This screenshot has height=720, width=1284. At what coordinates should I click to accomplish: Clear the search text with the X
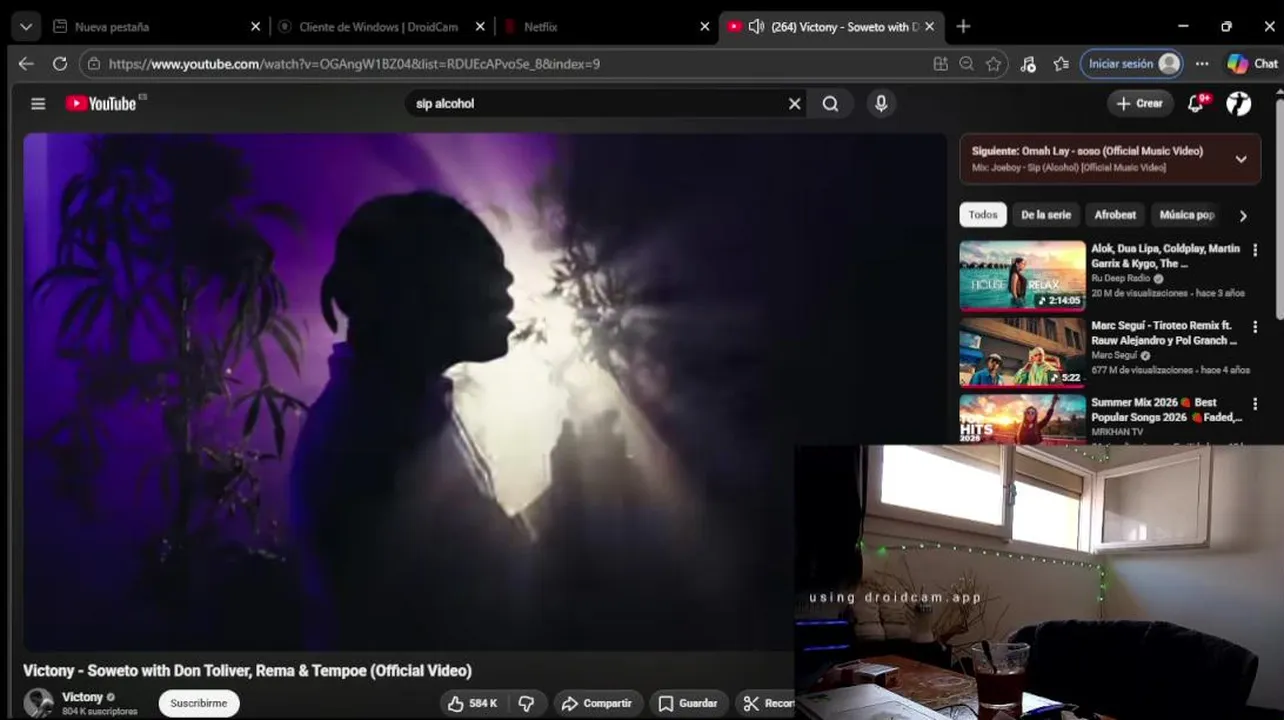click(x=794, y=103)
